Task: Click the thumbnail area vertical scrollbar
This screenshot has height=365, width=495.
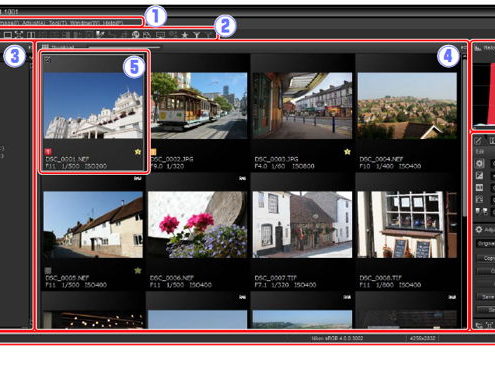Action: coord(464,137)
